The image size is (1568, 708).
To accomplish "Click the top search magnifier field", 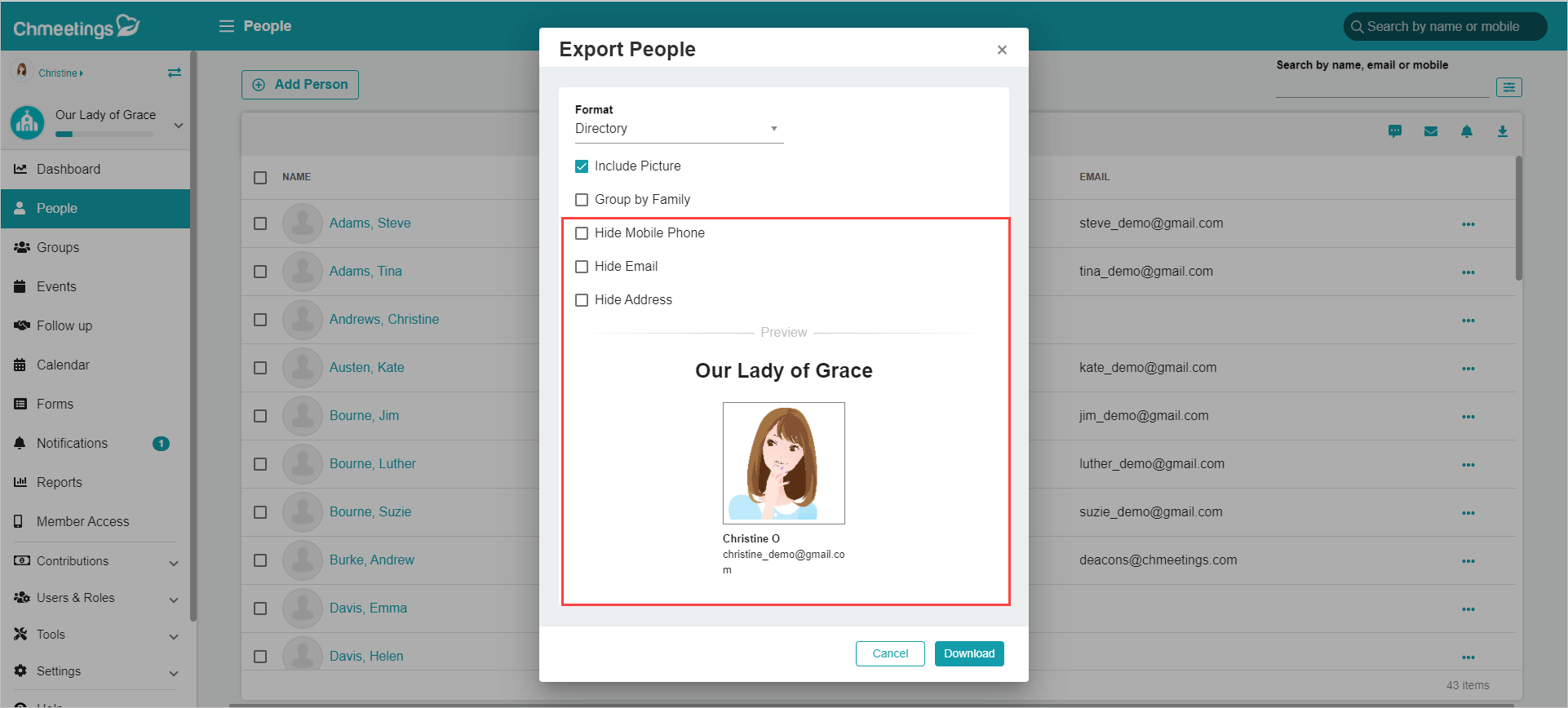I will [1445, 26].
